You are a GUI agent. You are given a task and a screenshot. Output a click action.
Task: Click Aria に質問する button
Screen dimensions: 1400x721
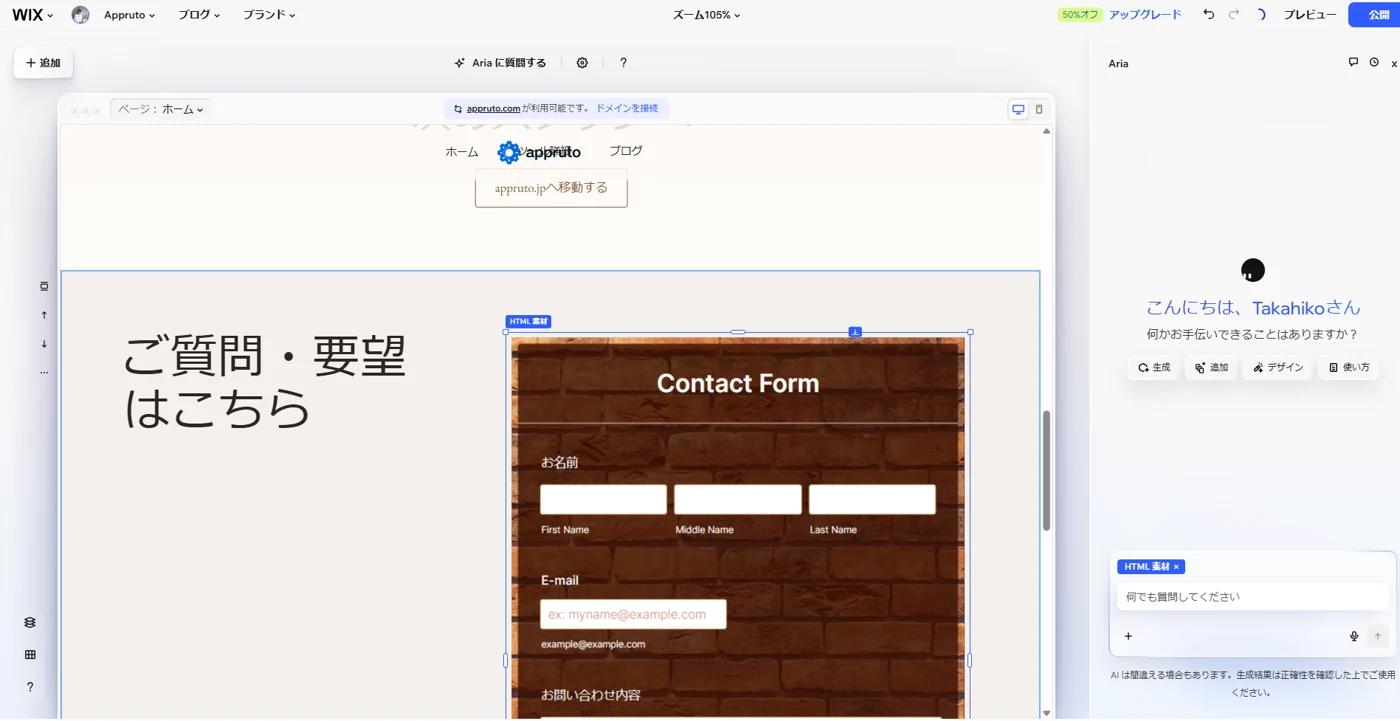tap(501, 63)
